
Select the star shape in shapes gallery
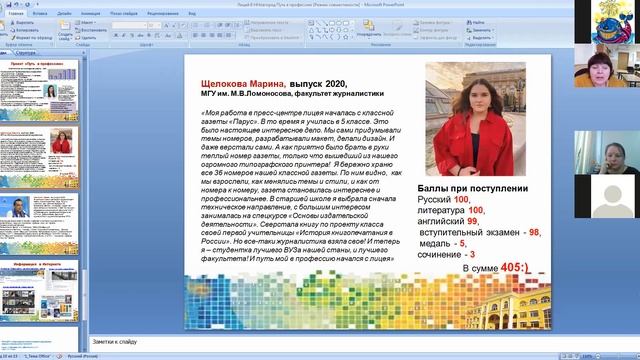point(346,37)
